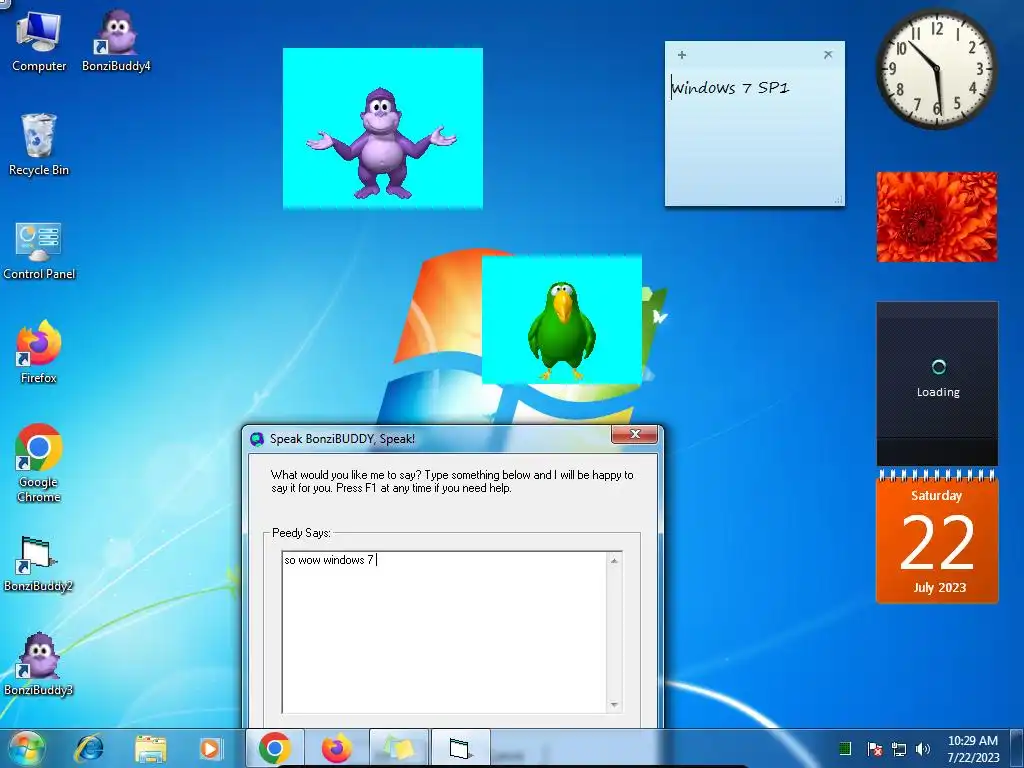
Task: Open Internet Explorer from the taskbar
Action: tap(89, 748)
